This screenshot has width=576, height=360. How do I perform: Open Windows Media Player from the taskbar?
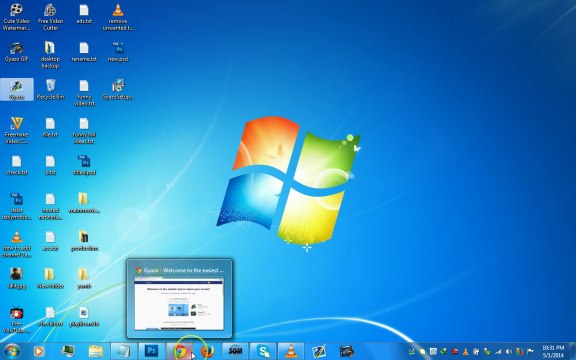point(39,352)
